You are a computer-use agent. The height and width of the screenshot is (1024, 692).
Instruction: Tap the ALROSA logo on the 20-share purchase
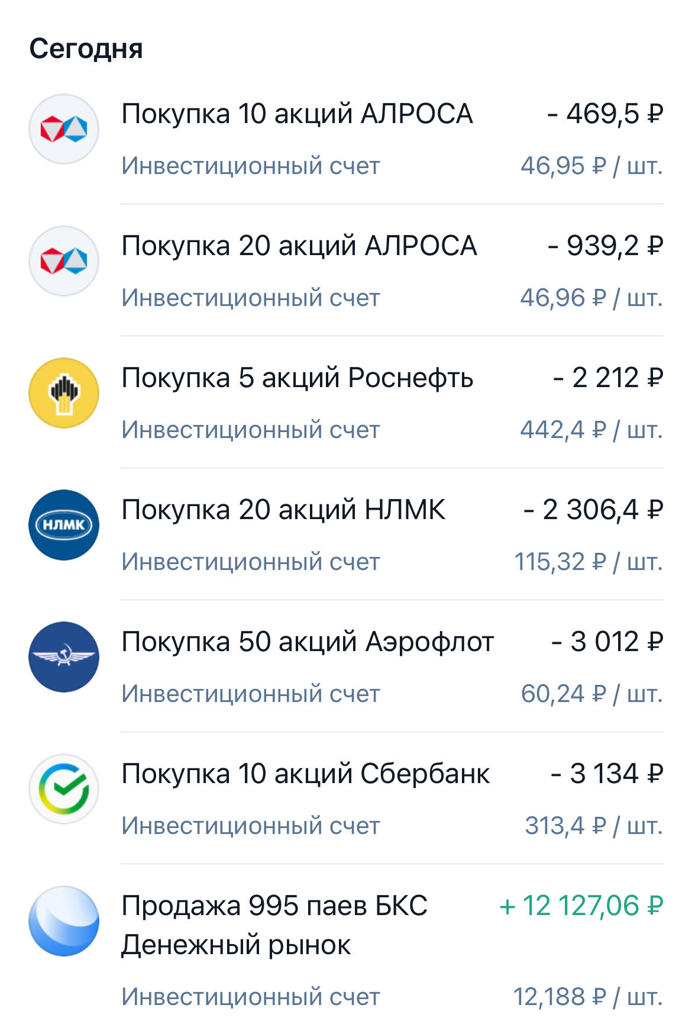click(x=64, y=261)
